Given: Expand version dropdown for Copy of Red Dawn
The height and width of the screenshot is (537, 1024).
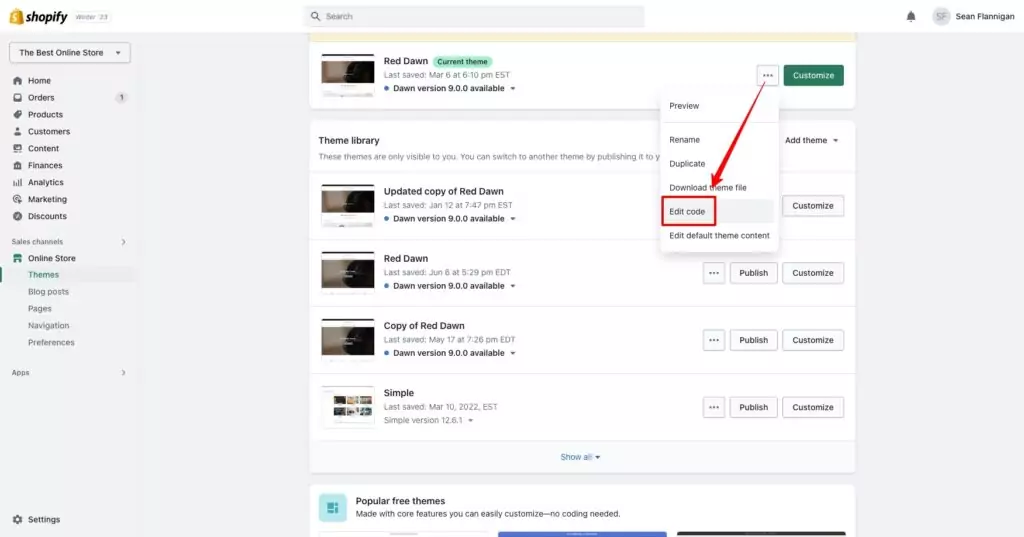Looking at the screenshot, I should [x=513, y=353].
